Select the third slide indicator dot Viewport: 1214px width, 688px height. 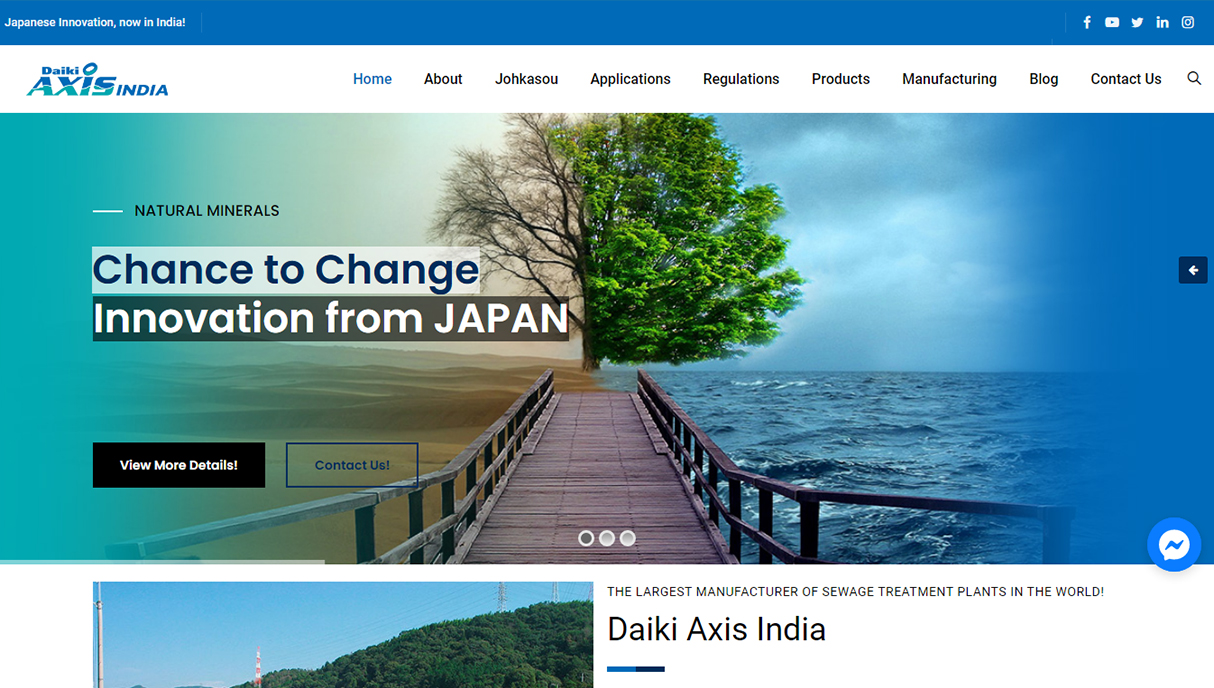[628, 538]
